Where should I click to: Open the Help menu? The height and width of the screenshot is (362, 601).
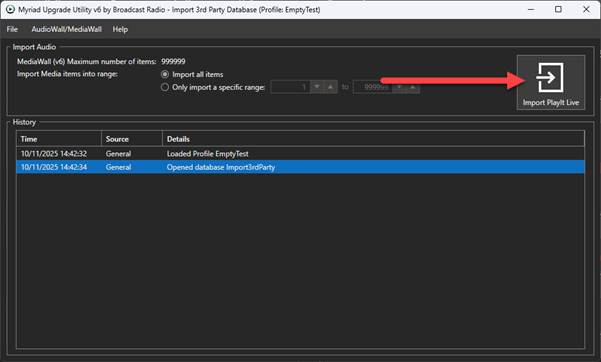(x=120, y=29)
